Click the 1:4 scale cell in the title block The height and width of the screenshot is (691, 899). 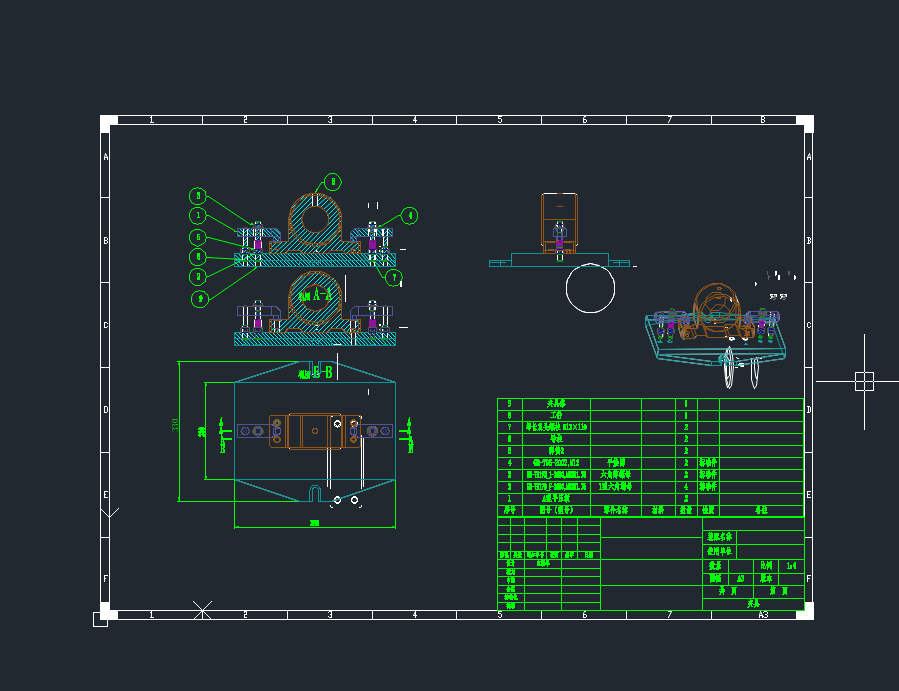pyautogui.click(x=791, y=565)
